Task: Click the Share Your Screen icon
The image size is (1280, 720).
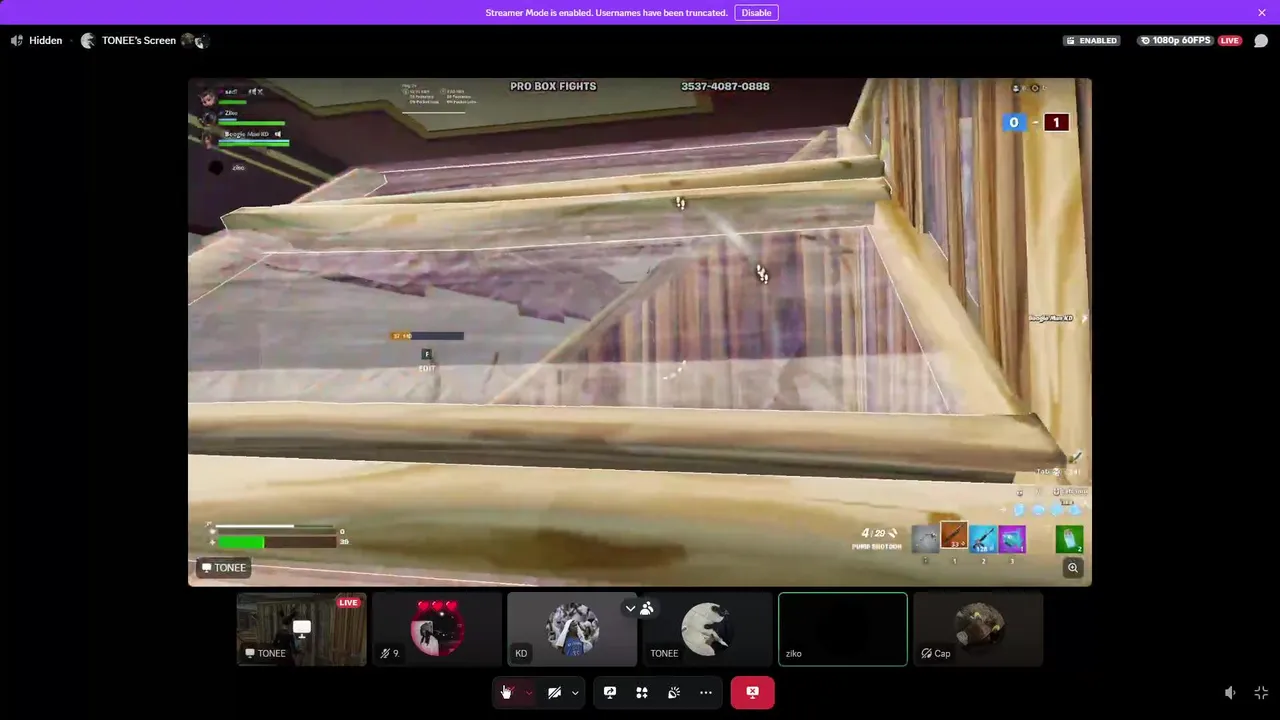Action: pos(610,692)
